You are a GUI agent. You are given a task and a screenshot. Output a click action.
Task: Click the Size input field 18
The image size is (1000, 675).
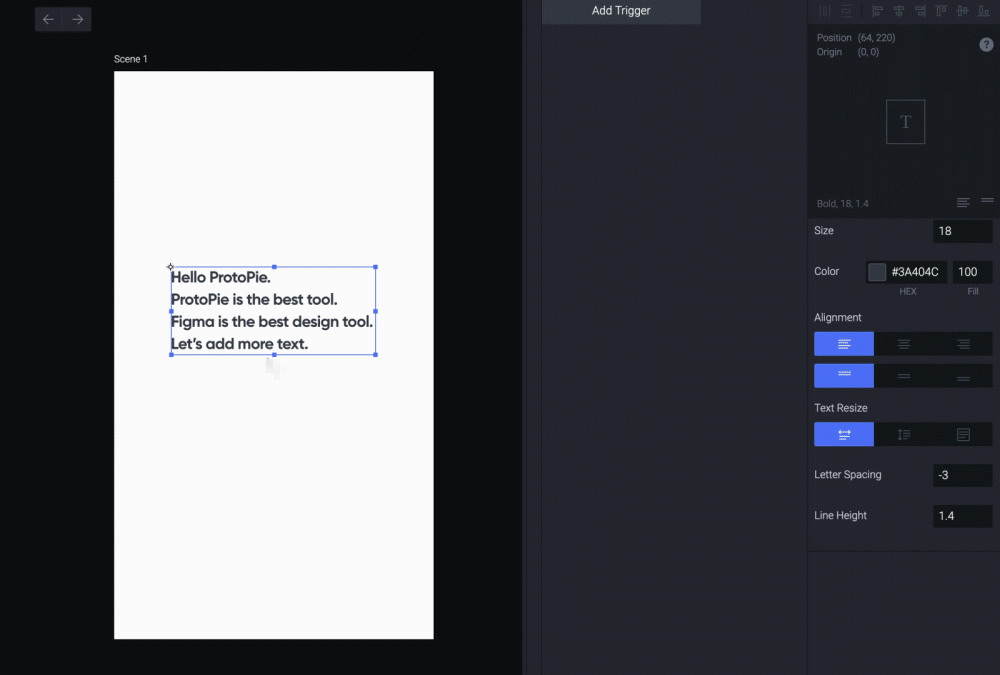click(962, 231)
